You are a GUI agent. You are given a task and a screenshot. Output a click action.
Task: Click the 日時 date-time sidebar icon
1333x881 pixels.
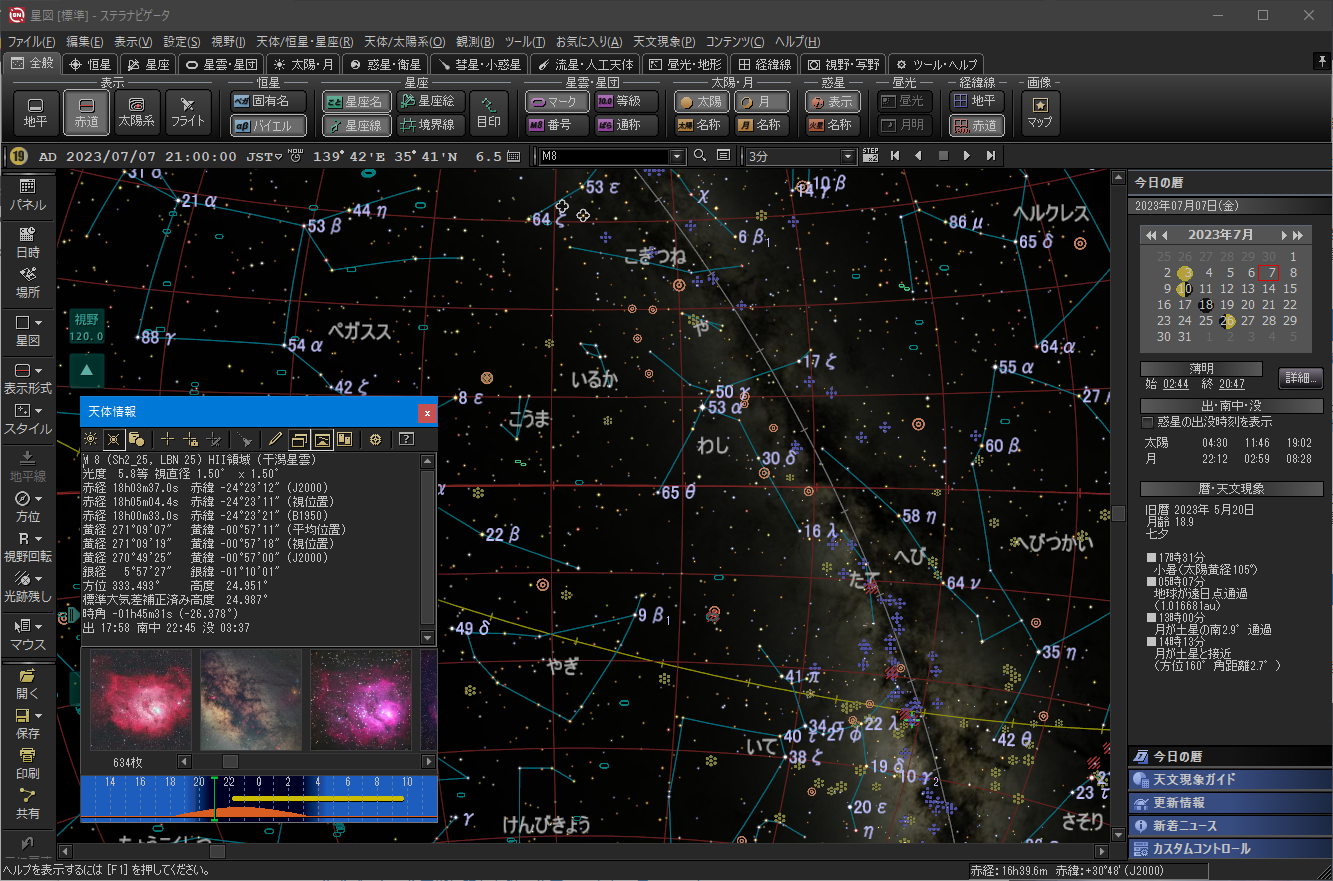[x=28, y=241]
